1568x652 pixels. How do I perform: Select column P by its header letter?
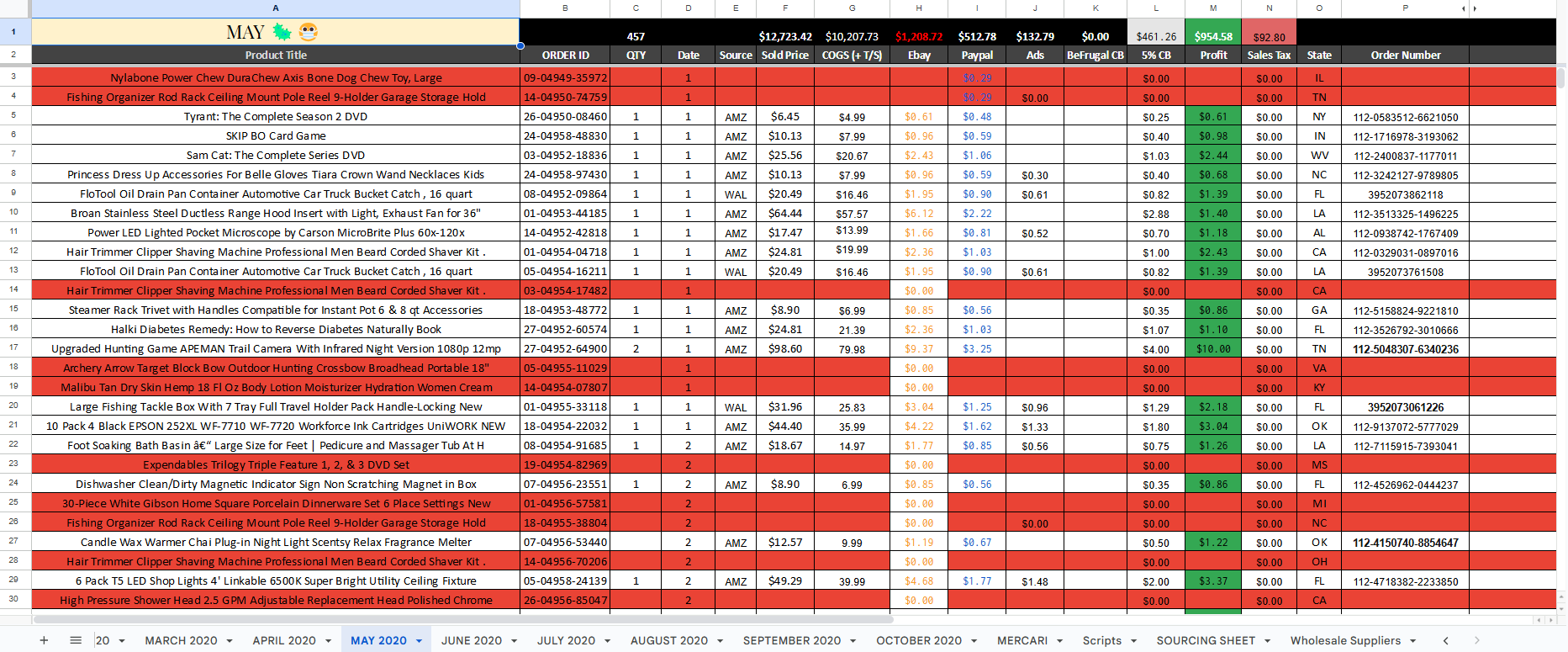click(x=1405, y=8)
